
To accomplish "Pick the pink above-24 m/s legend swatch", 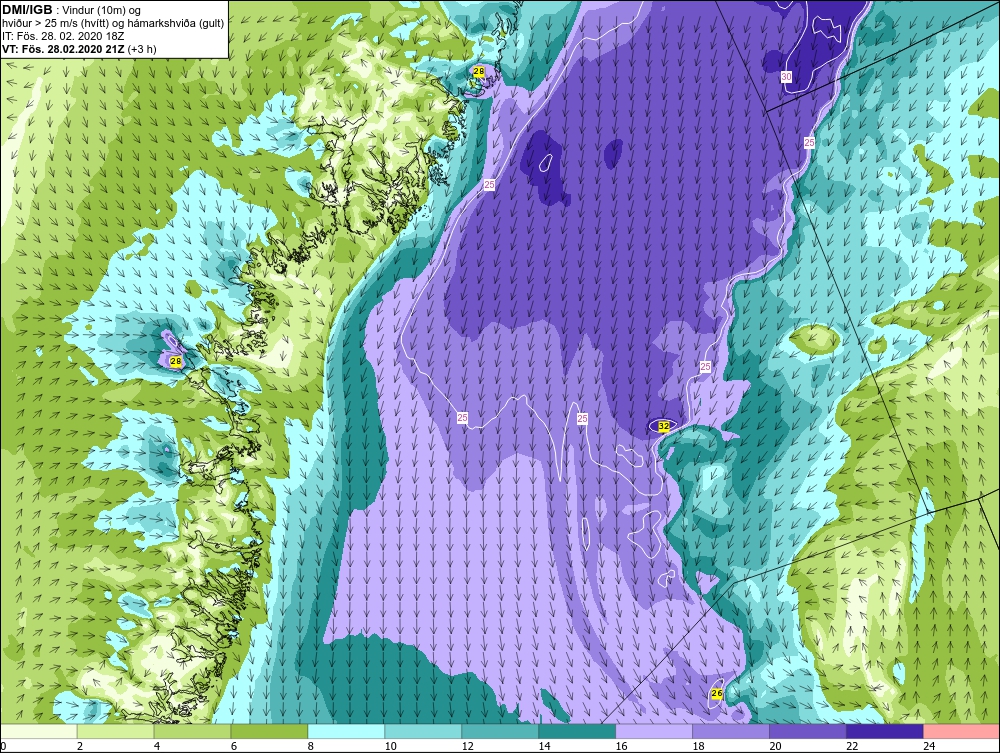I will tap(962, 731).
